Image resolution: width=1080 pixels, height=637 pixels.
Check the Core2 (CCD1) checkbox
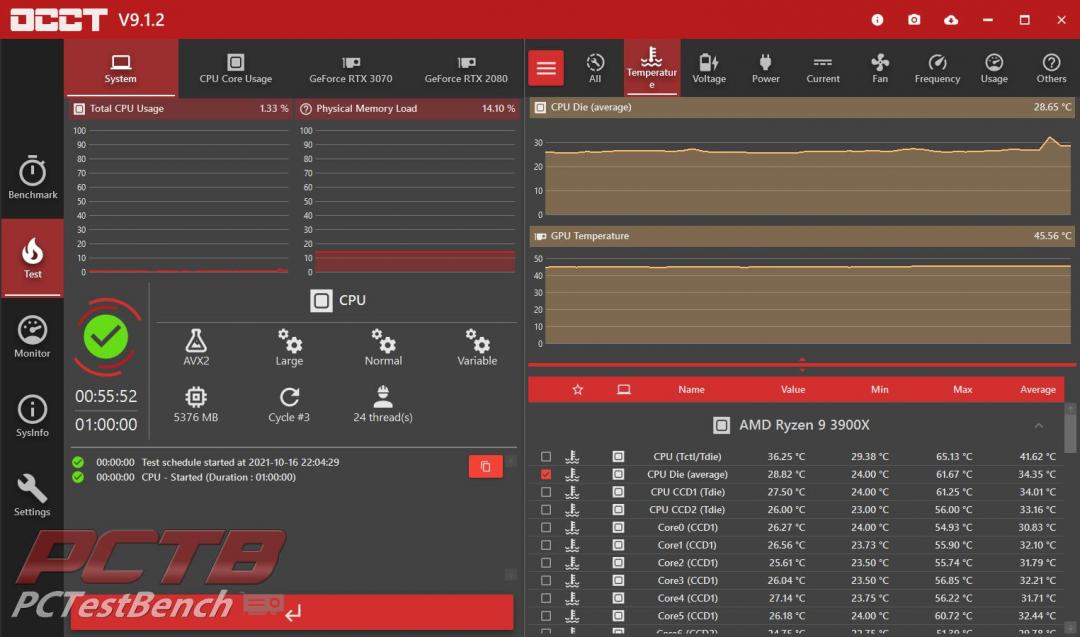pos(546,563)
